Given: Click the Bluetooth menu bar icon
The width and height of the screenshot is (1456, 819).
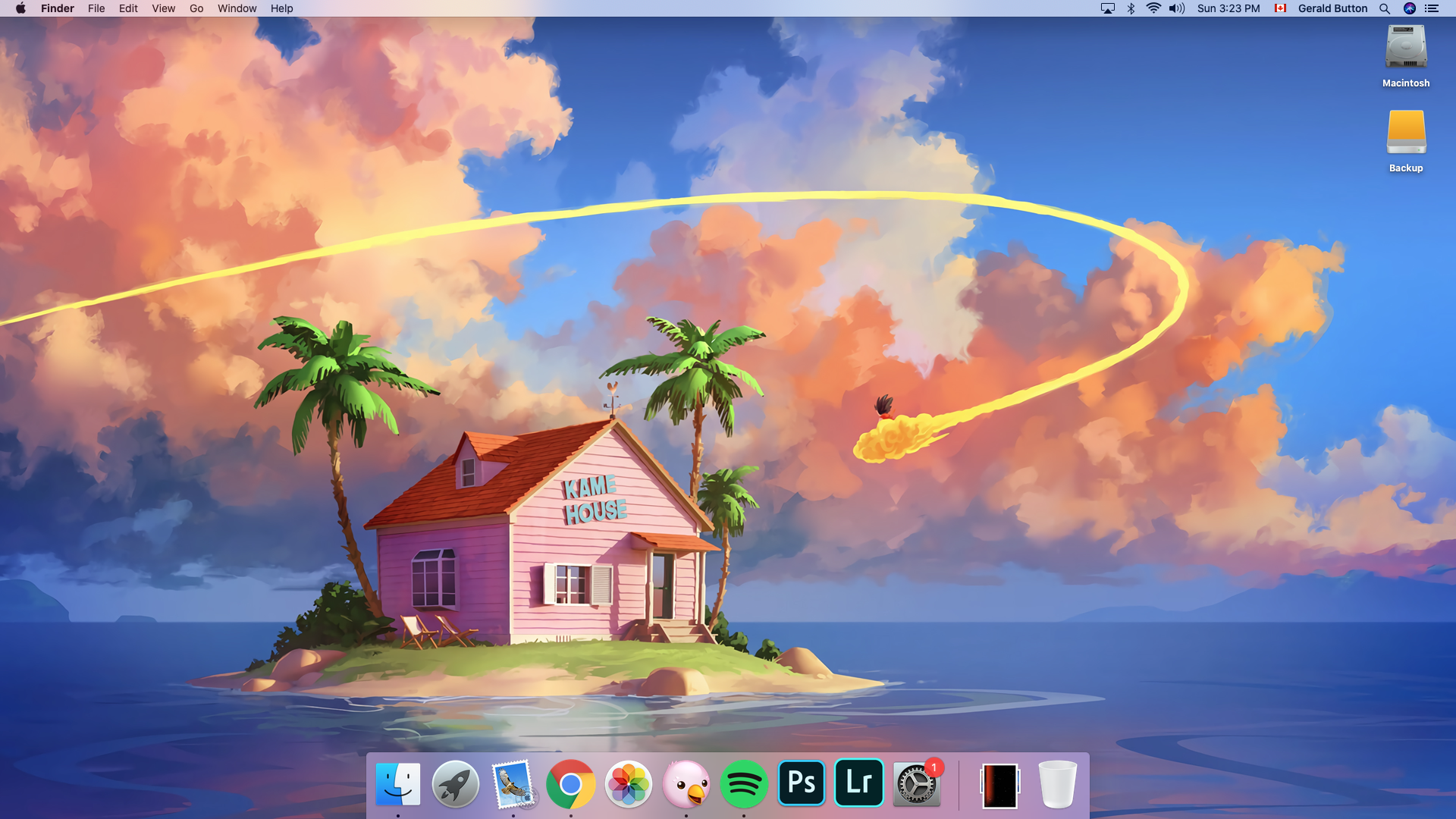Looking at the screenshot, I should click(1131, 8).
